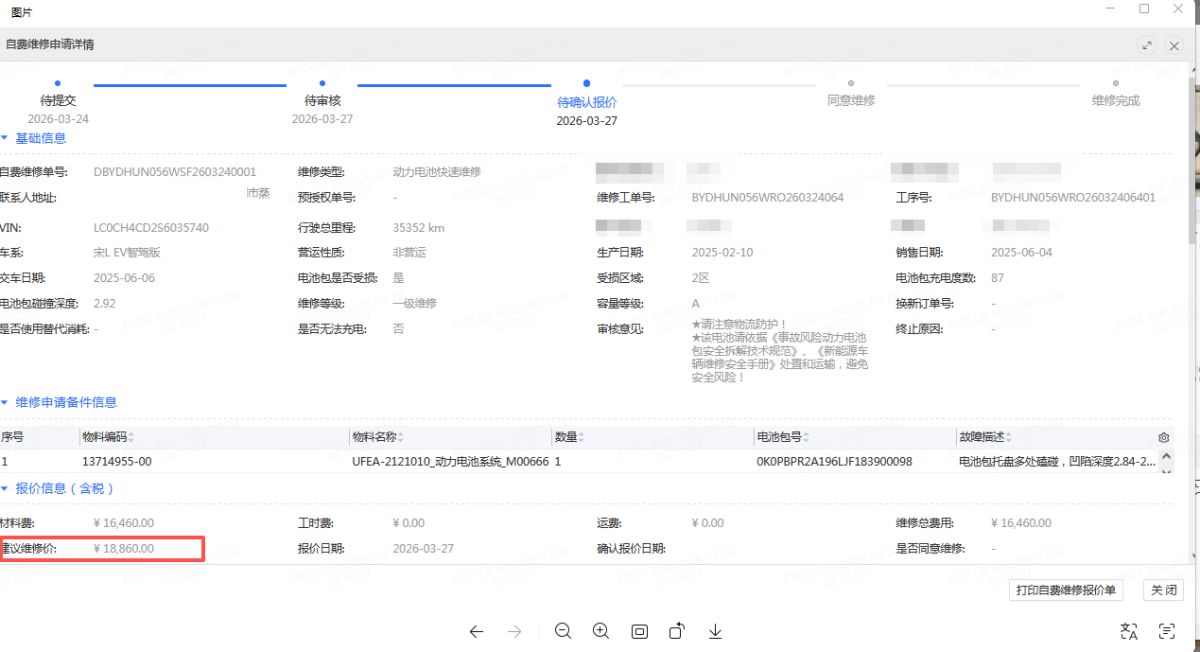Expand the repair detail dialog

coord(1147,45)
